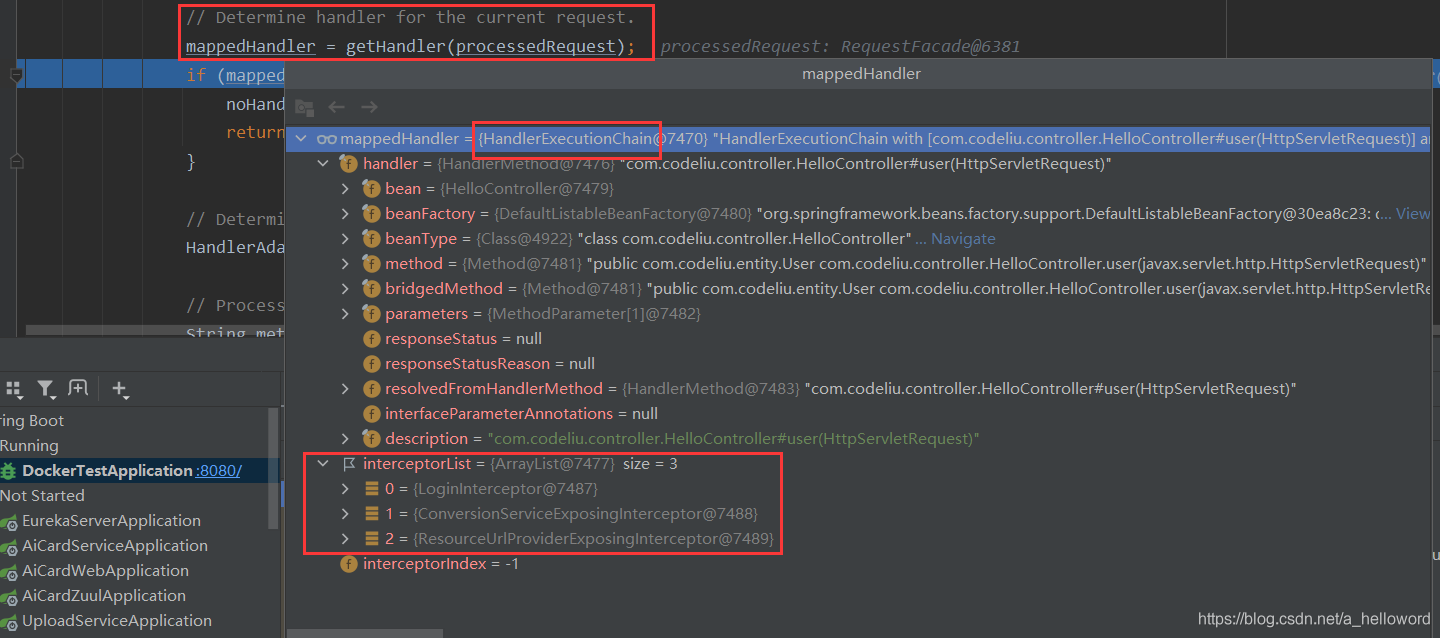Select the Not Started group in services
This screenshot has width=1440, height=638.
point(42,496)
